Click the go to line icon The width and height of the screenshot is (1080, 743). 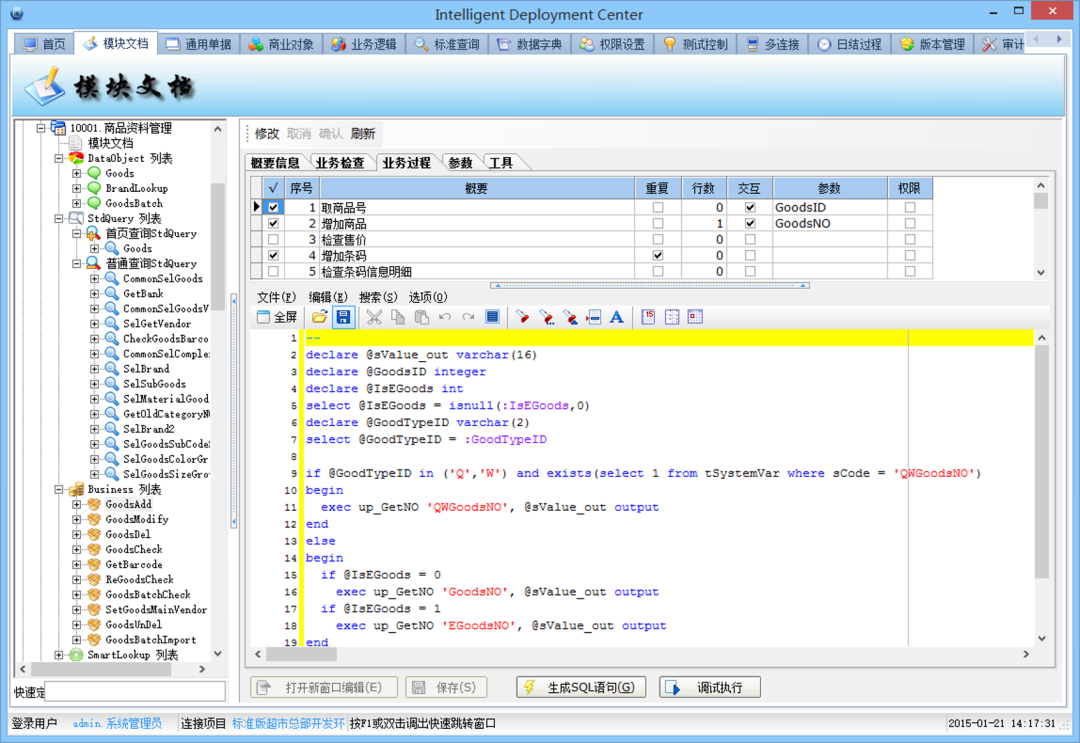(593, 317)
